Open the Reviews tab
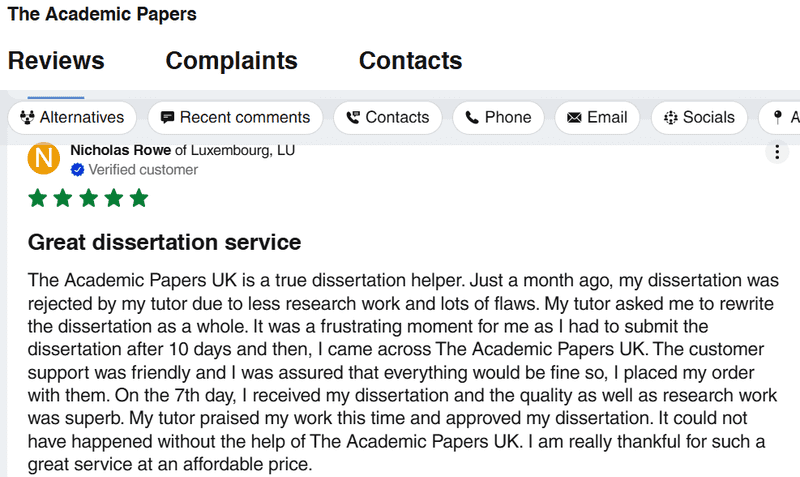 click(x=56, y=61)
